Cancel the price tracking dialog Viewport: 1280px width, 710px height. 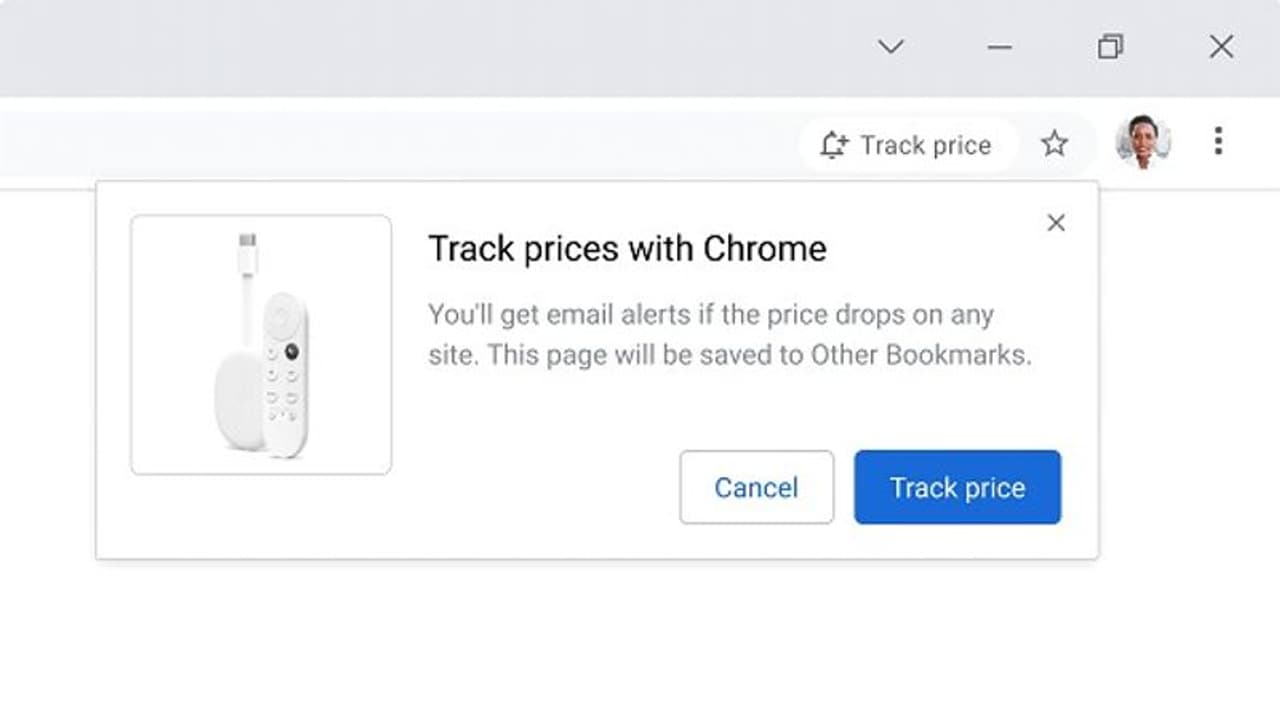coord(756,487)
